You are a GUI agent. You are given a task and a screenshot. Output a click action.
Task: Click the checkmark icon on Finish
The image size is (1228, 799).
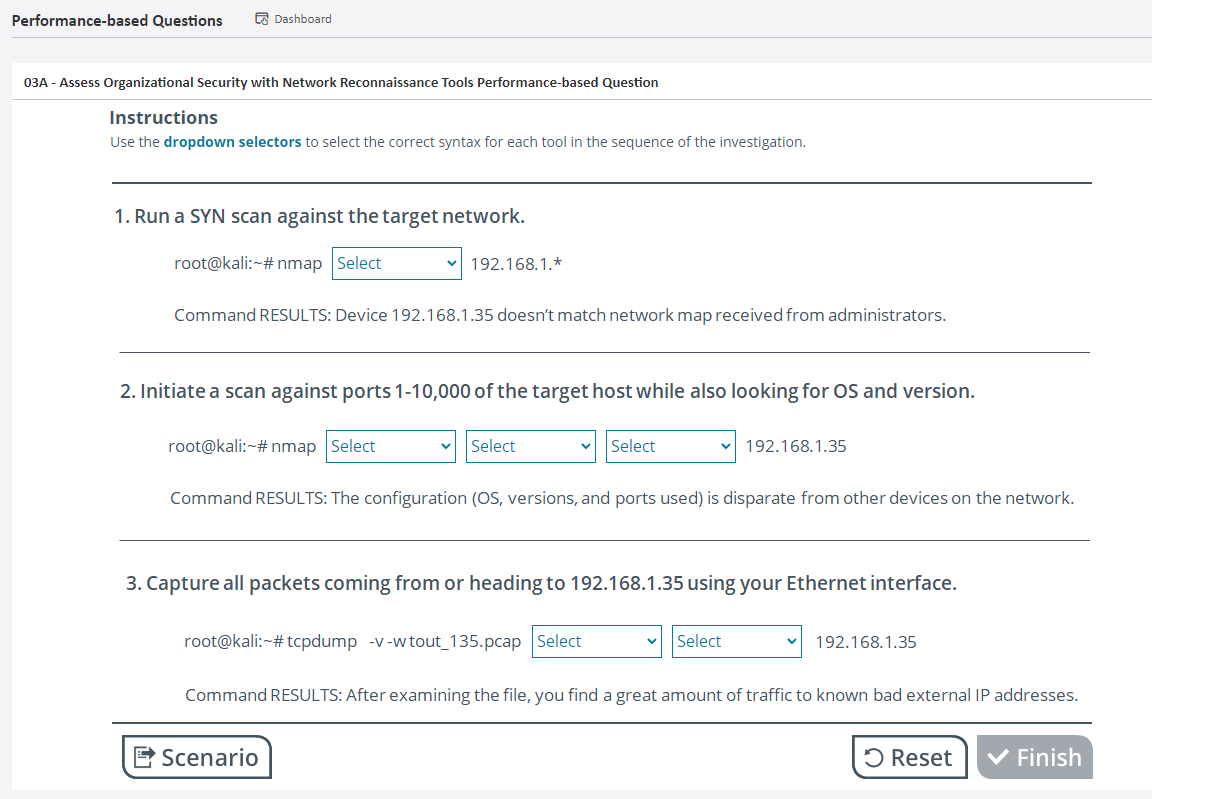tap(998, 758)
